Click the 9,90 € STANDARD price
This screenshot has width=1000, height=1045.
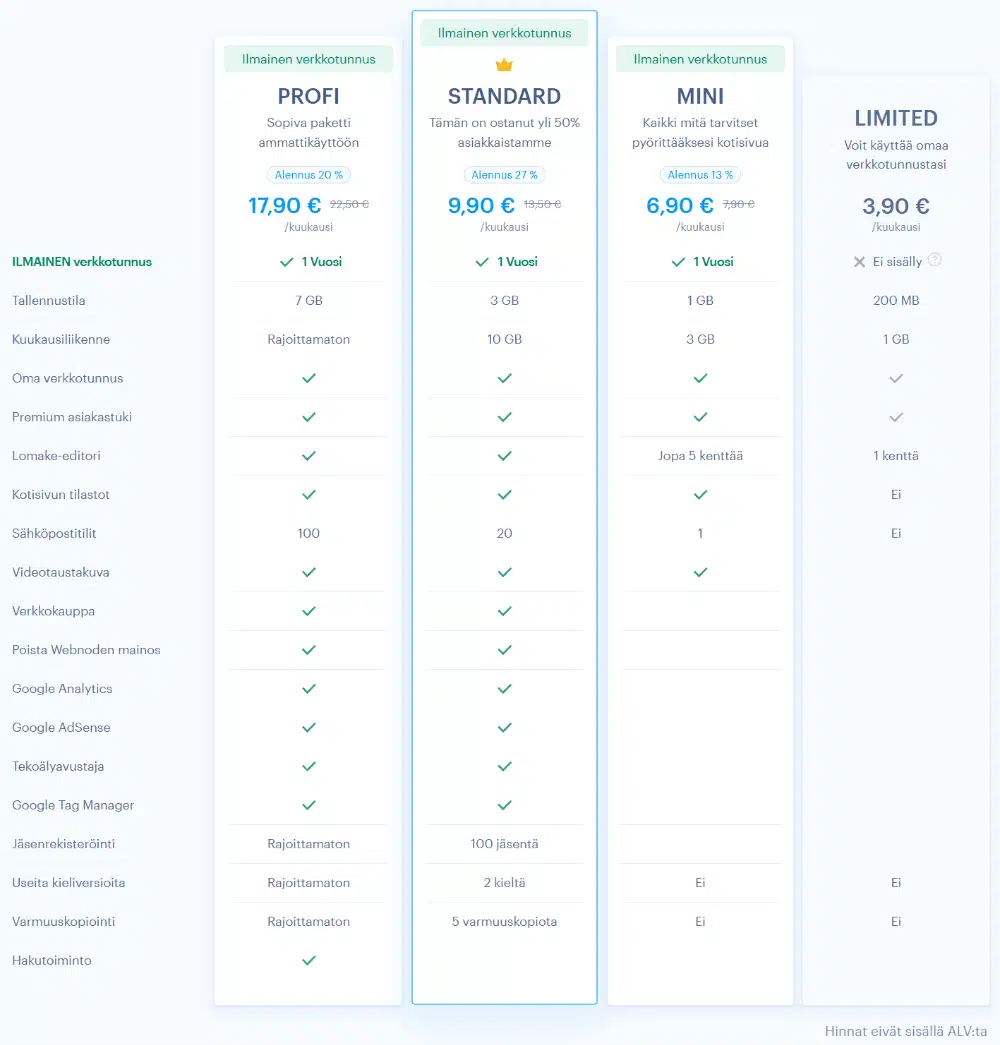click(481, 206)
